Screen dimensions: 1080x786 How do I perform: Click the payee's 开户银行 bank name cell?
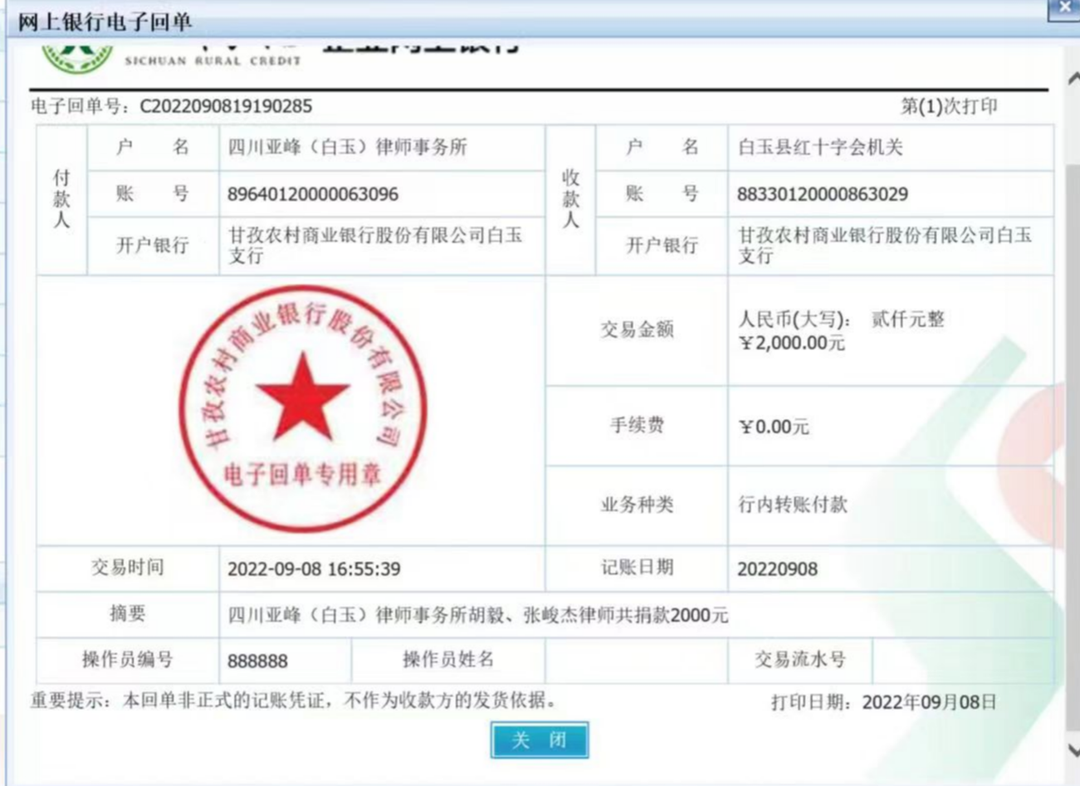891,246
